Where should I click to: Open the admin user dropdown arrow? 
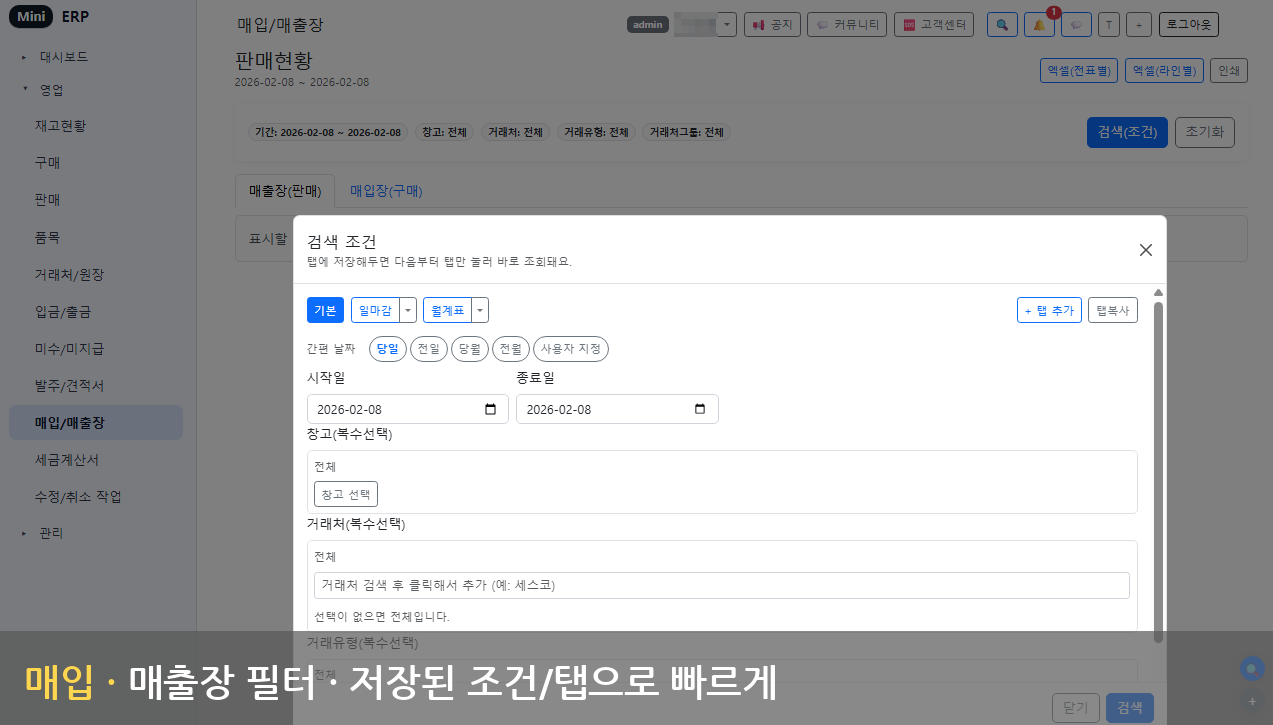pos(727,25)
